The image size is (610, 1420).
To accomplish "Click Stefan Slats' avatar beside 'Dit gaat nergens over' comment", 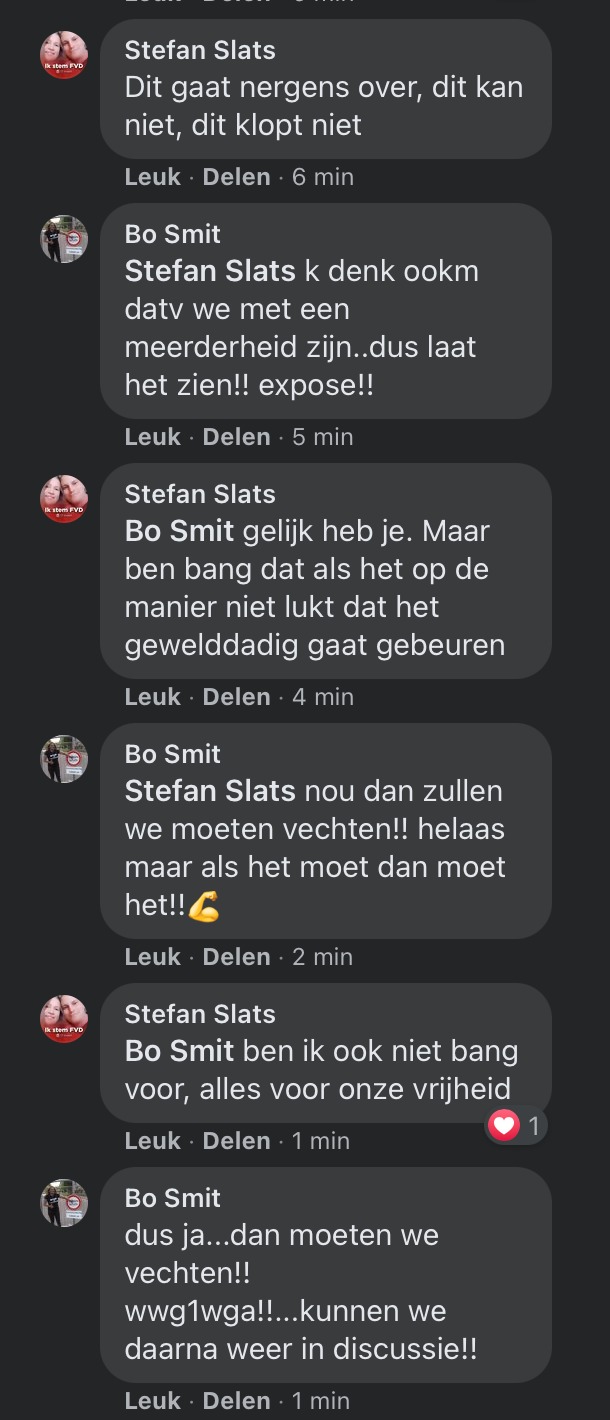I will [x=64, y=55].
